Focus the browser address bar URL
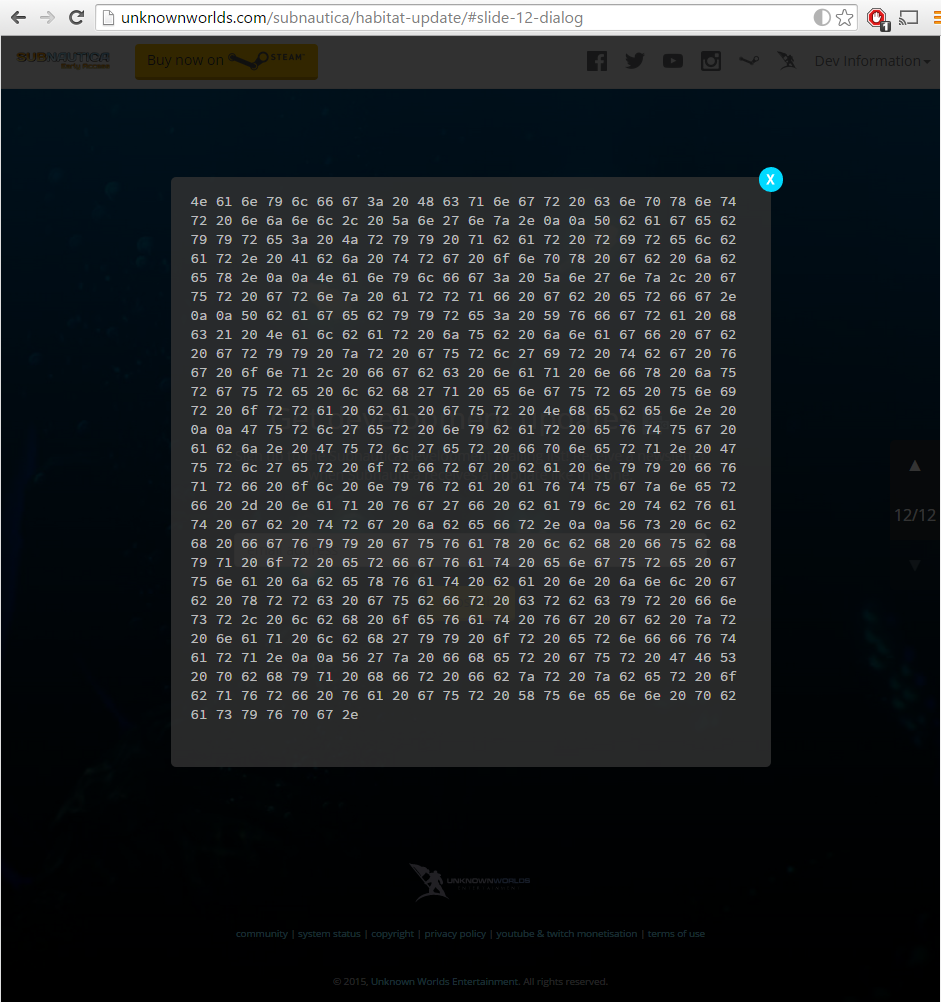 tap(450, 18)
